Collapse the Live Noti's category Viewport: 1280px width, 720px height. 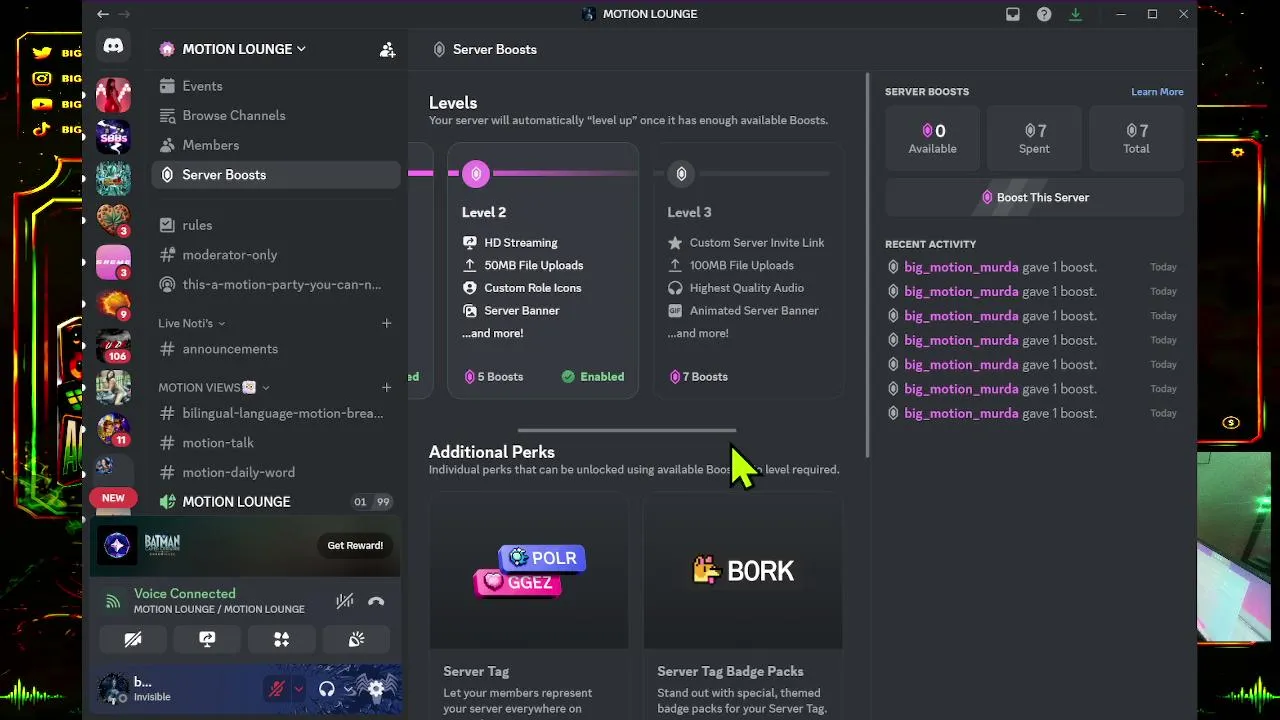pos(192,323)
